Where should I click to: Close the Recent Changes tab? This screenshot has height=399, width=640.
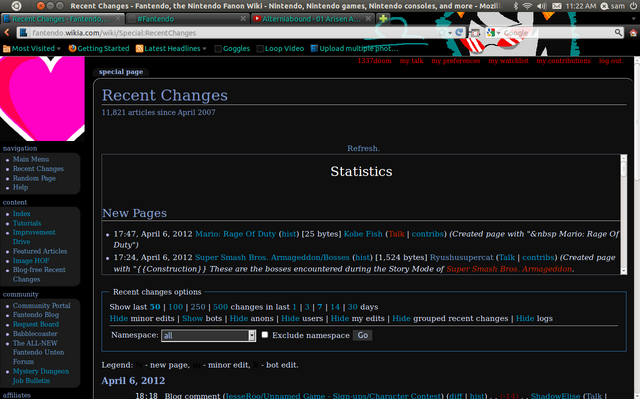click(118, 19)
